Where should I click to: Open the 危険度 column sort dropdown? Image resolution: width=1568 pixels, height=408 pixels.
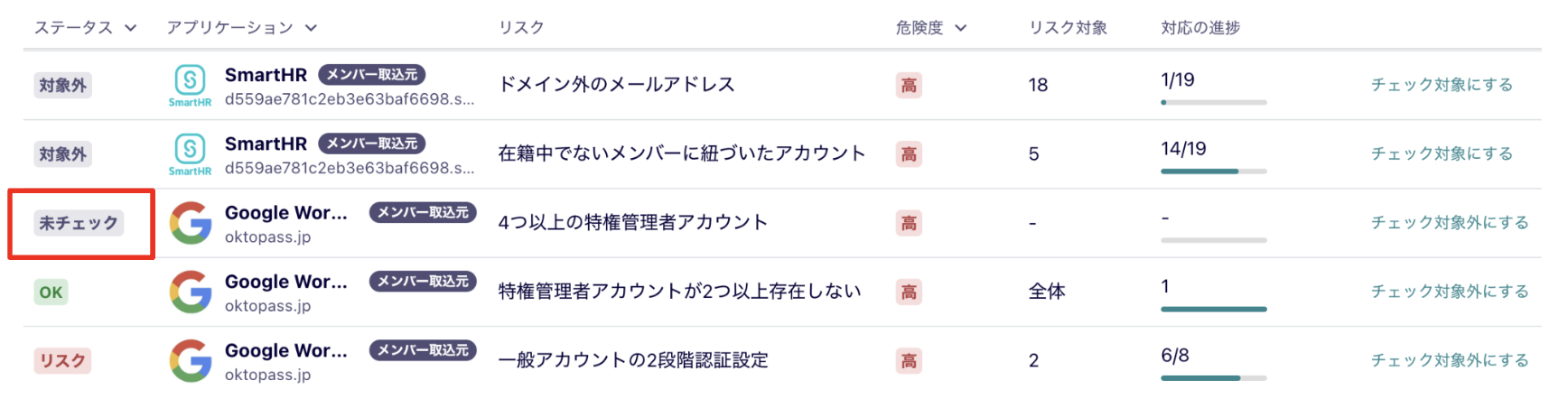(x=960, y=28)
